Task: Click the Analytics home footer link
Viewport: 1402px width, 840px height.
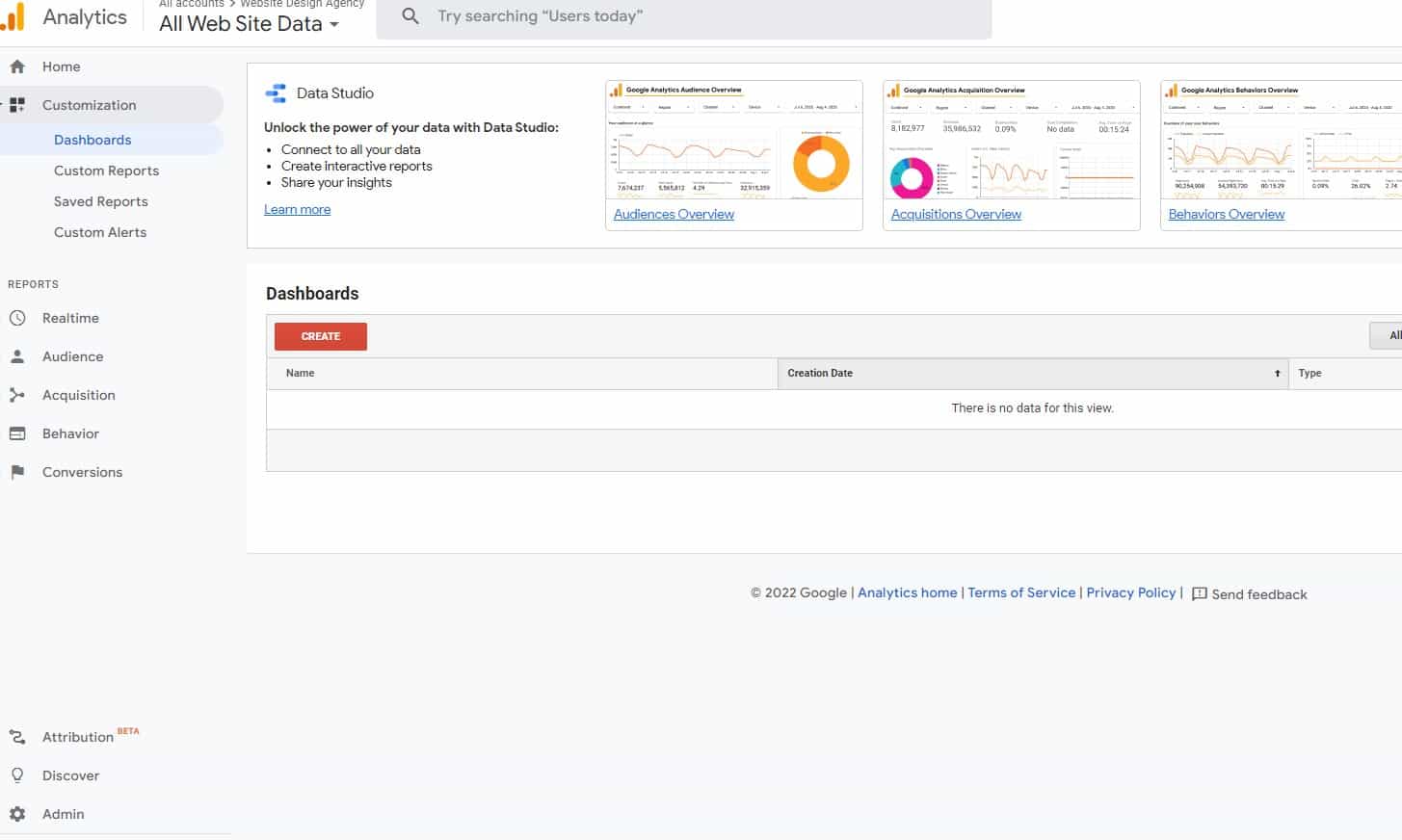Action: [x=908, y=592]
